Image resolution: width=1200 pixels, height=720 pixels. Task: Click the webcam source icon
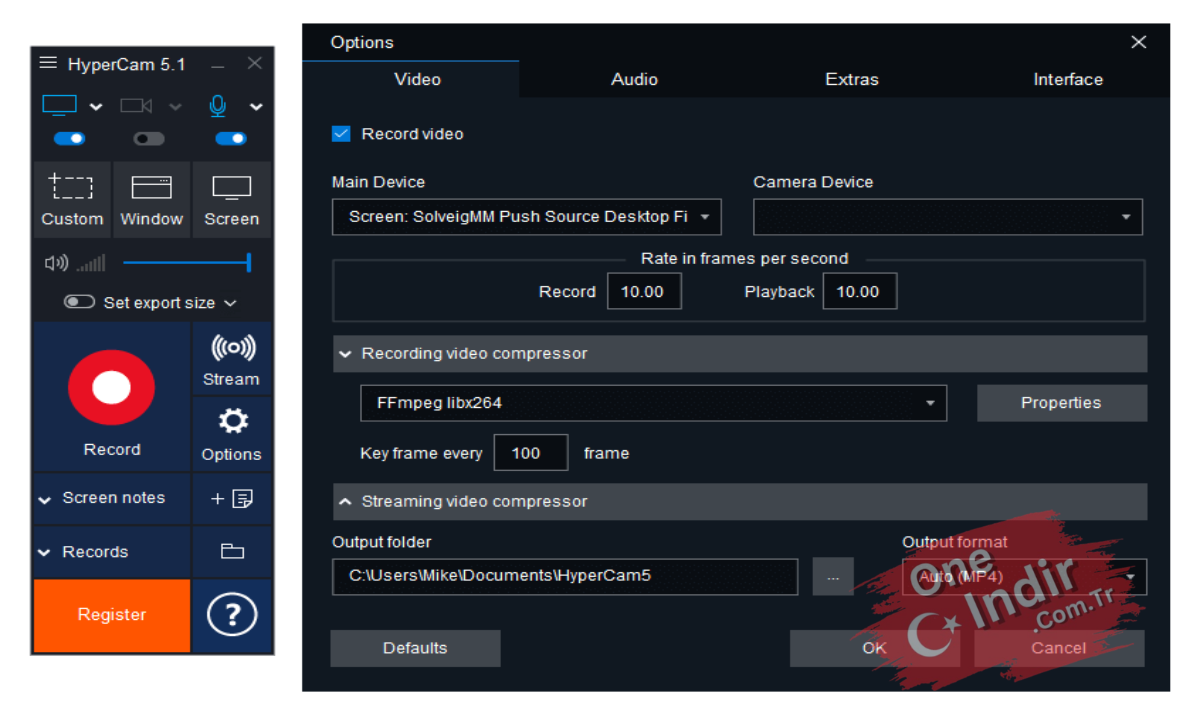pos(136,105)
